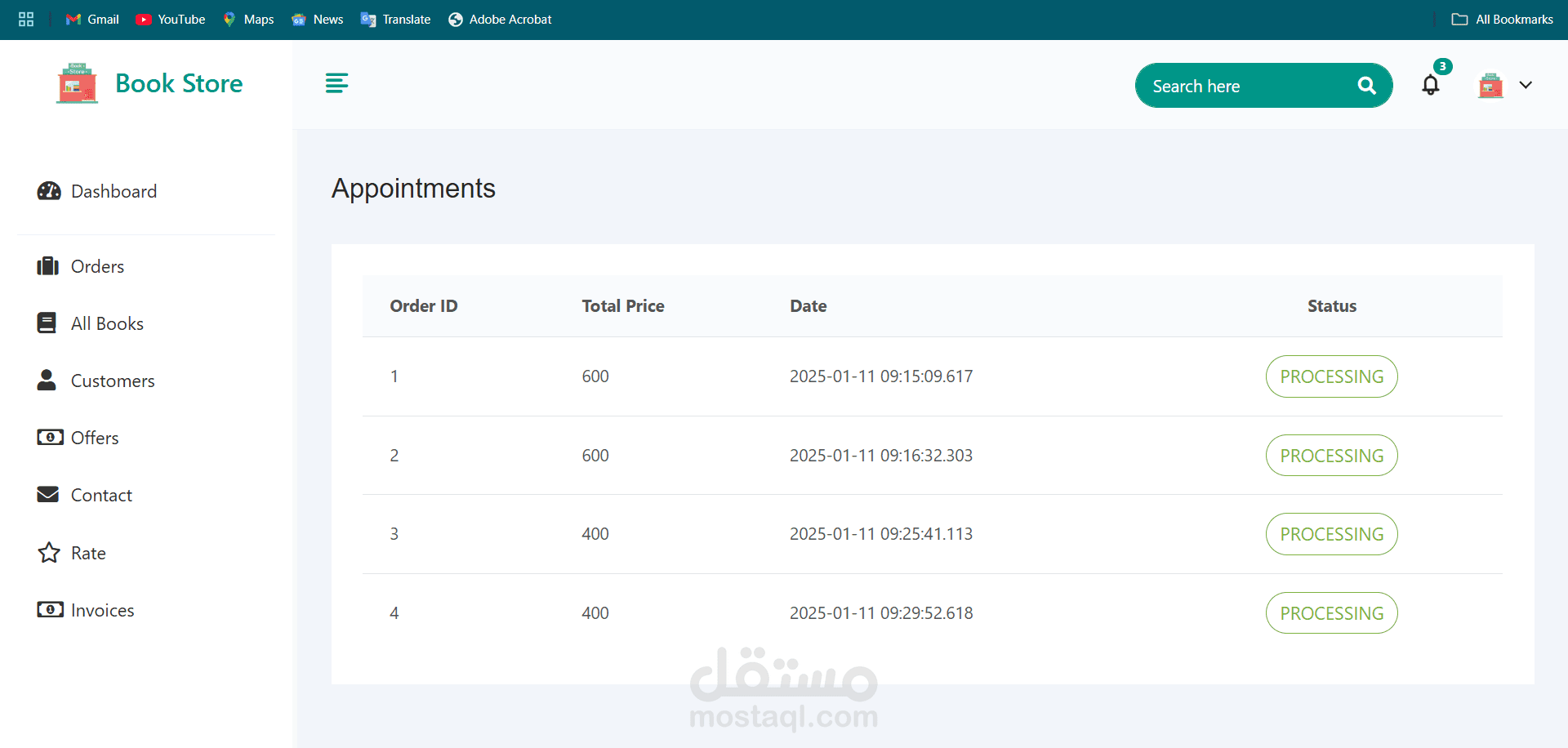This screenshot has width=1568, height=748.
Task: Click the profile store avatar
Action: pyautogui.click(x=1490, y=85)
